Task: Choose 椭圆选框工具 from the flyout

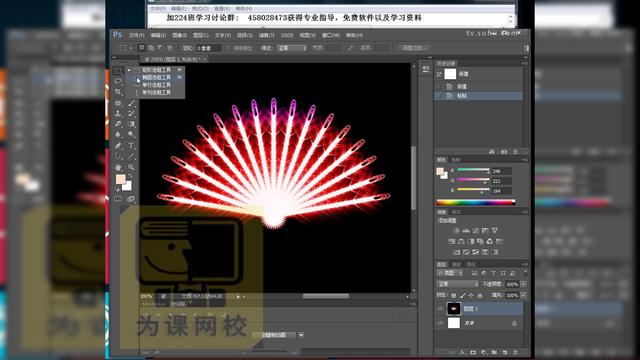Action: tap(156, 78)
